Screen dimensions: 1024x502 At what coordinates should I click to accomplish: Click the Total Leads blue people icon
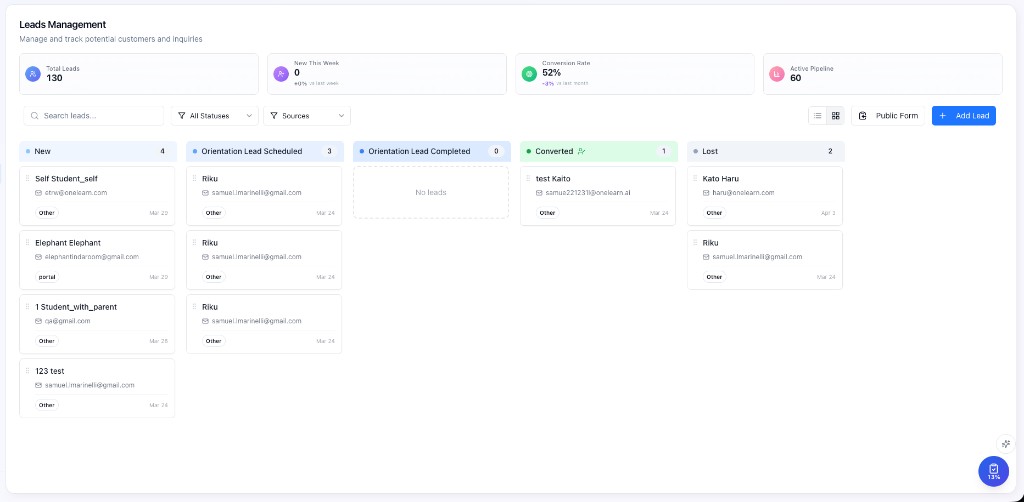coord(33,74)
